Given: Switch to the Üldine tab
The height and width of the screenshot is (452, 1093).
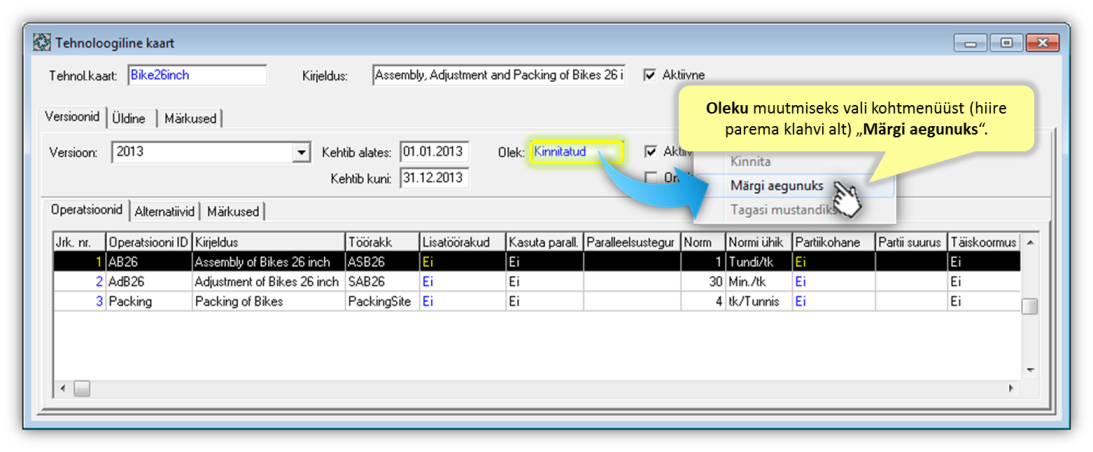Looking at the screenshot, I should [129, 118].
